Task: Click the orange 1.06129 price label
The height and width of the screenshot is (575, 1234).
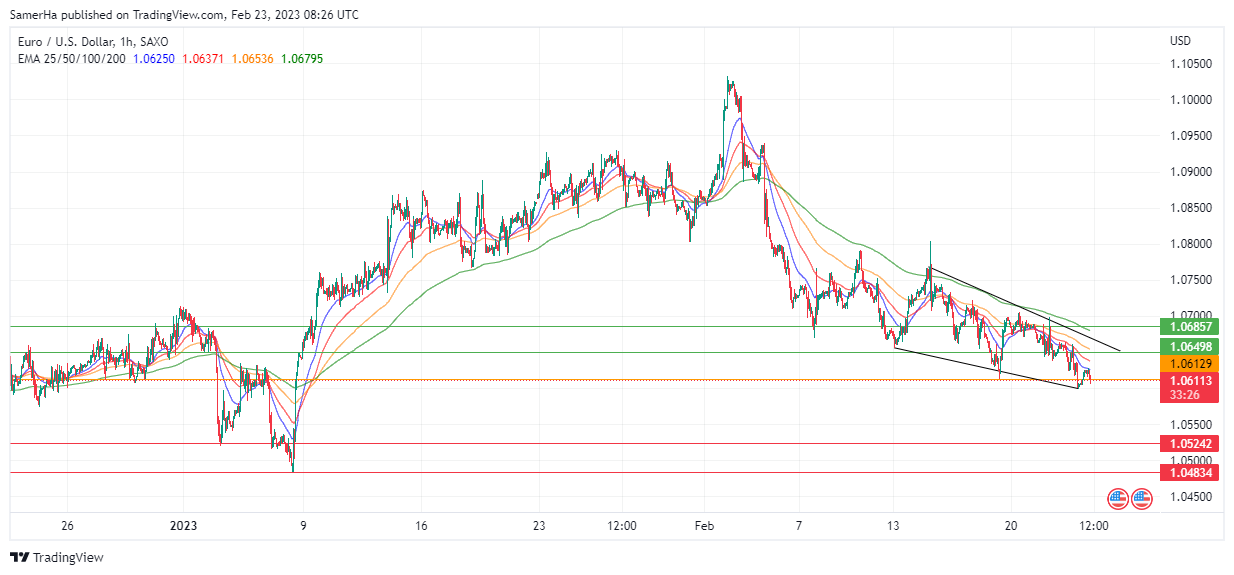Action: 1190,364
